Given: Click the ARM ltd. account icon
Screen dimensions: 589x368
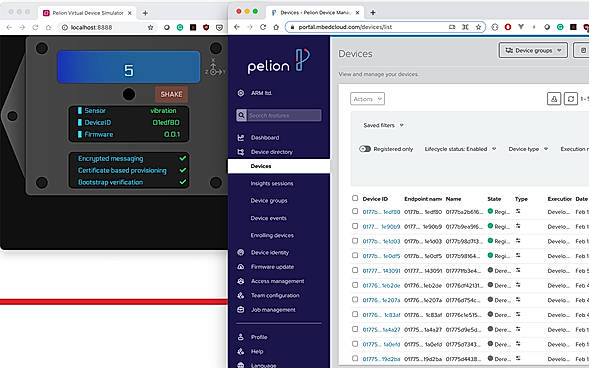Looking at the screenshot, I should (241, 93).
